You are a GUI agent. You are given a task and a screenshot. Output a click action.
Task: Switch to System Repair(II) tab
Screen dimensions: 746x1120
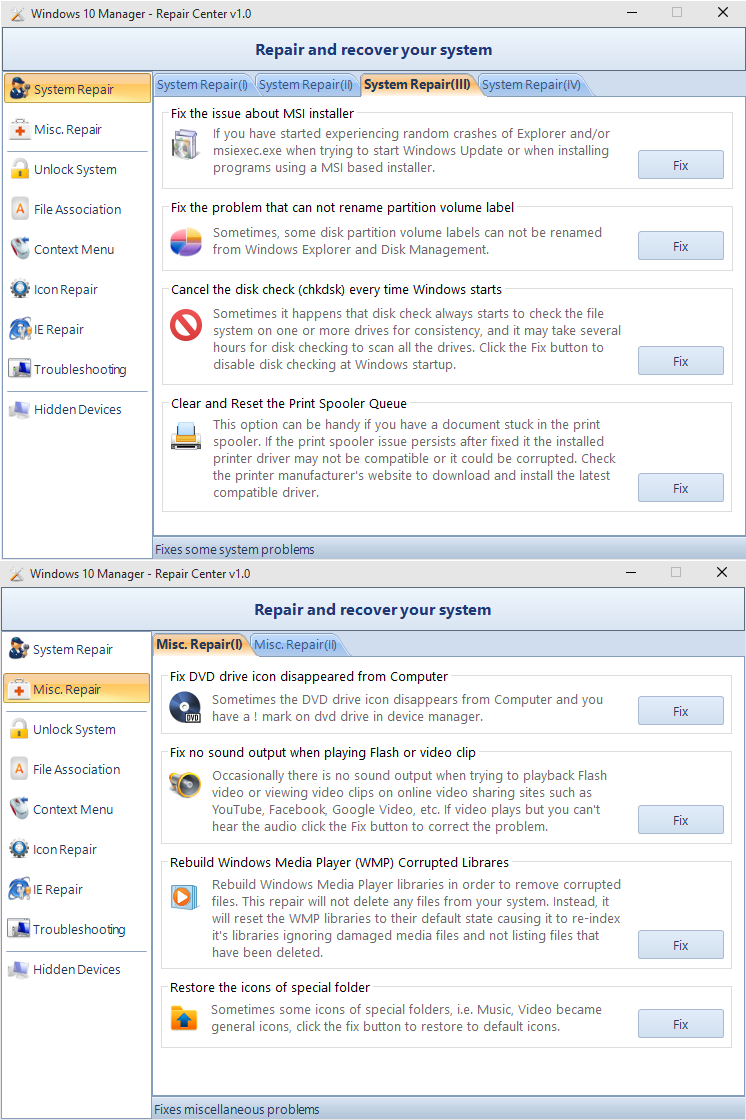pyautogui.click(x=306, y=84)
